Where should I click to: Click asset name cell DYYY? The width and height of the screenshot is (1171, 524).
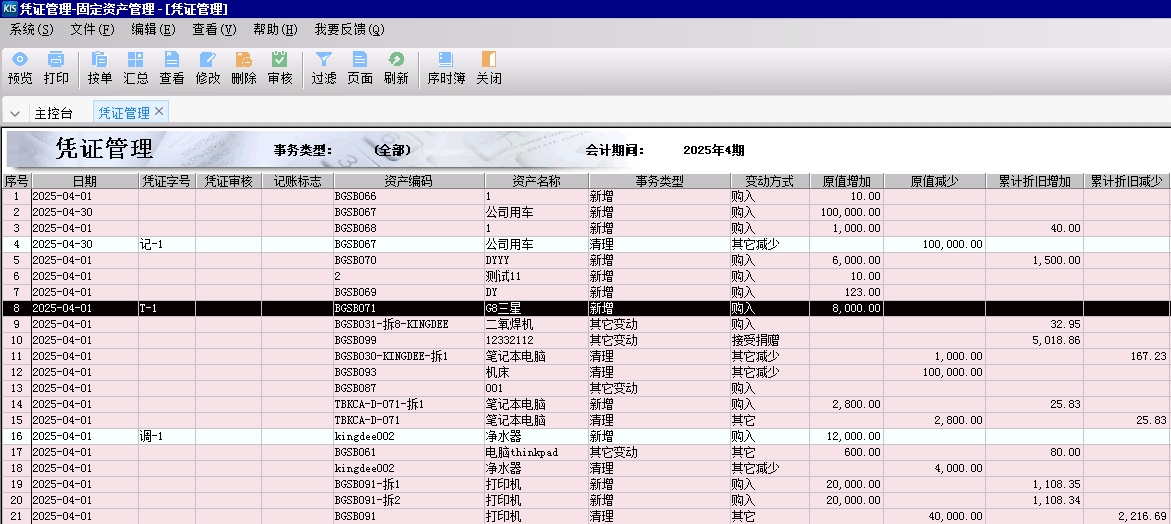[x=536, y=261]
